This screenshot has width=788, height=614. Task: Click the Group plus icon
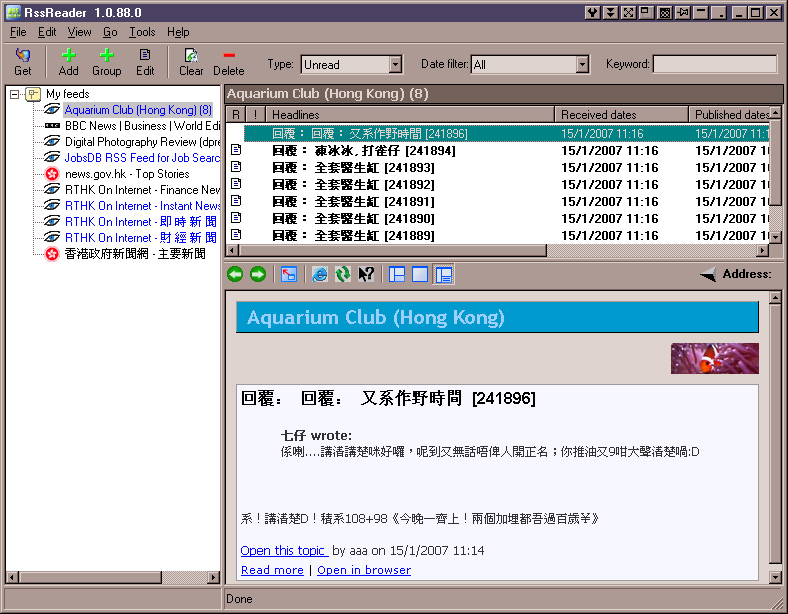107,55
